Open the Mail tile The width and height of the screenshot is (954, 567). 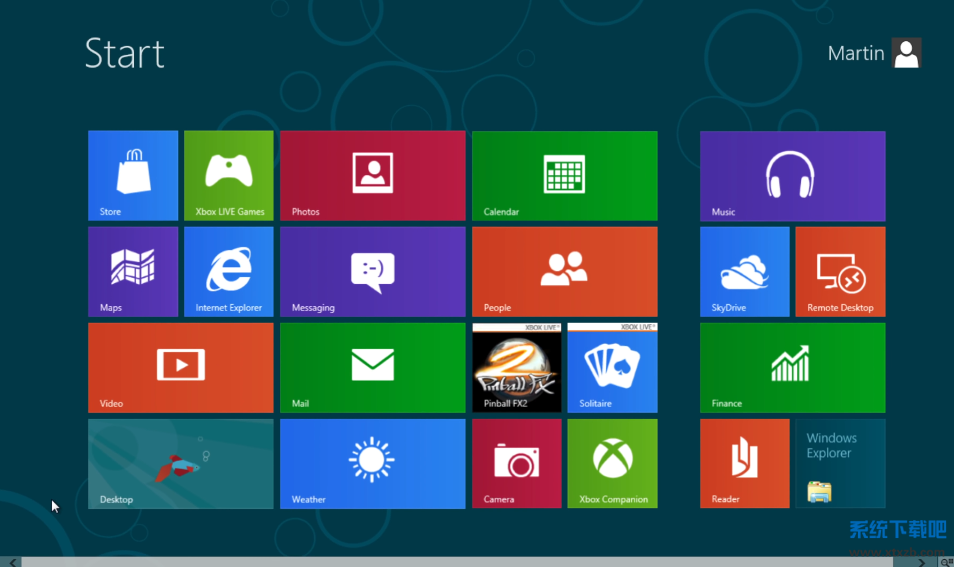(372, 367)
